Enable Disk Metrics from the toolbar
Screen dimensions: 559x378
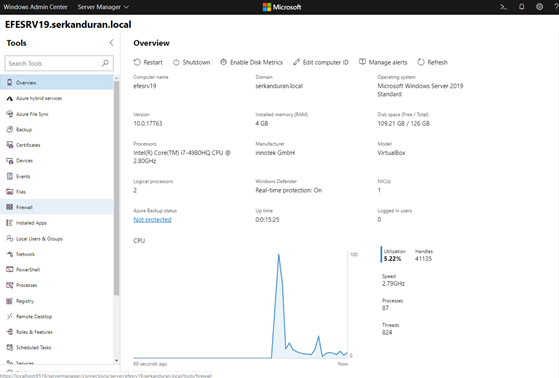tap(251, 62)
